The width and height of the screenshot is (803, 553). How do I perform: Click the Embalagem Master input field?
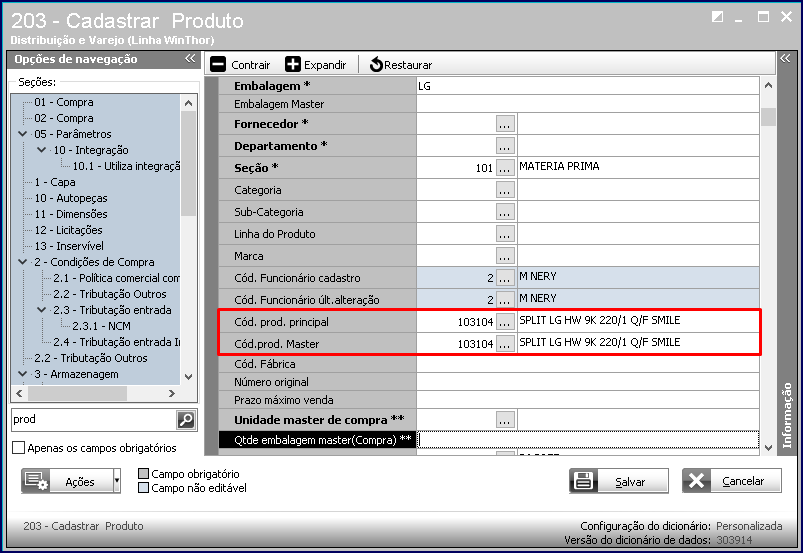pos(588,104)
